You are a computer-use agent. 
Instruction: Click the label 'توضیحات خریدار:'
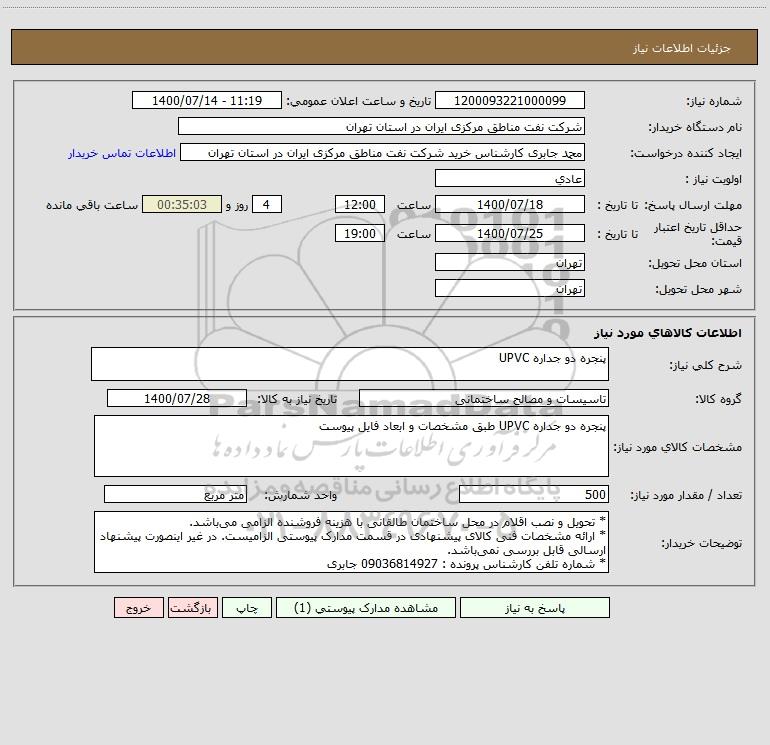coord(702,543)
